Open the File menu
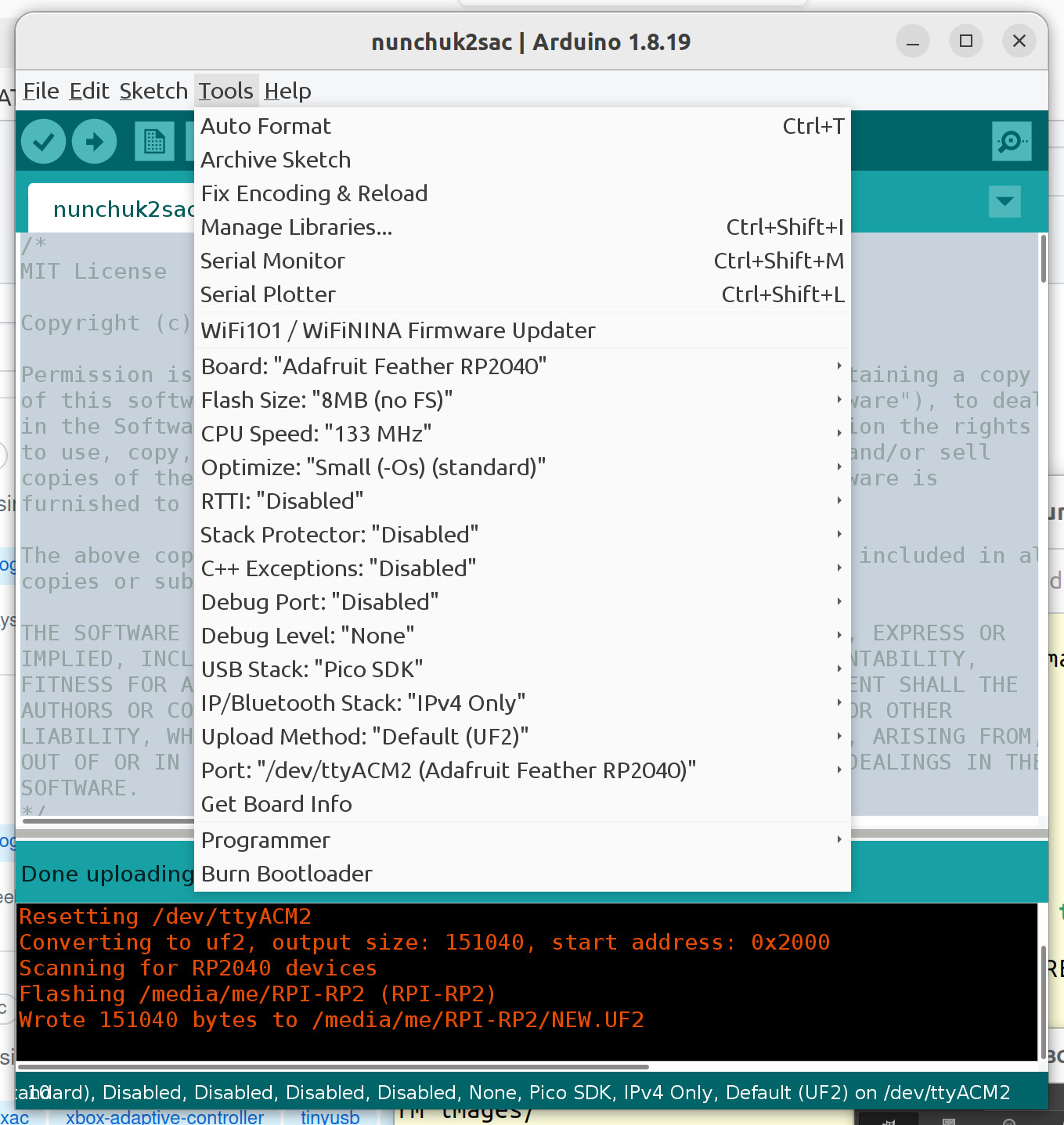Viewport: 1064px width, 1125px height. (41, 91)
